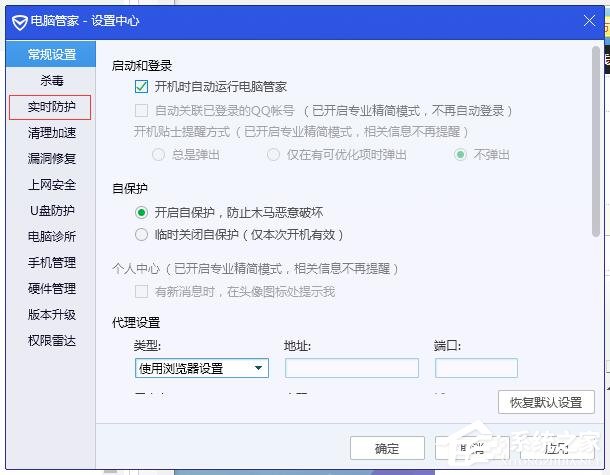Select 仅在有可优化项时弹出 radio option
Viewport: 610px width, 475px height.
273,155
